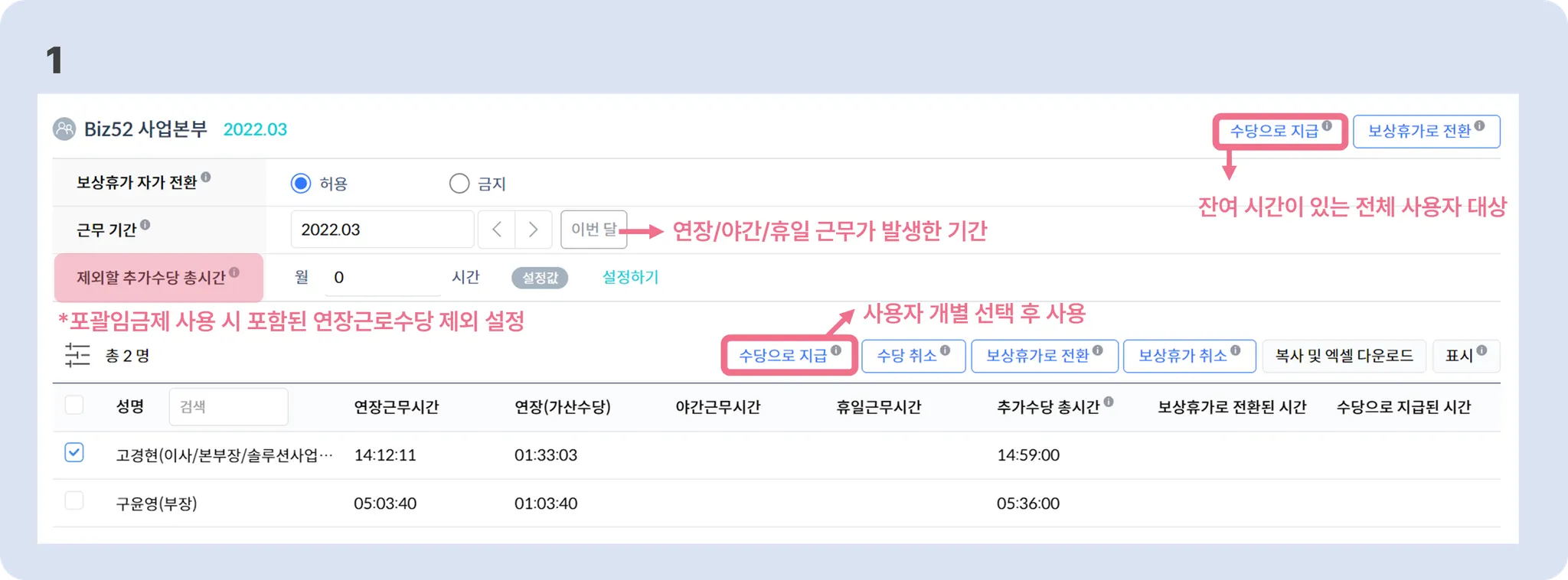
Task: Click info icon next to 근무 기간
Action: point(145,225)
